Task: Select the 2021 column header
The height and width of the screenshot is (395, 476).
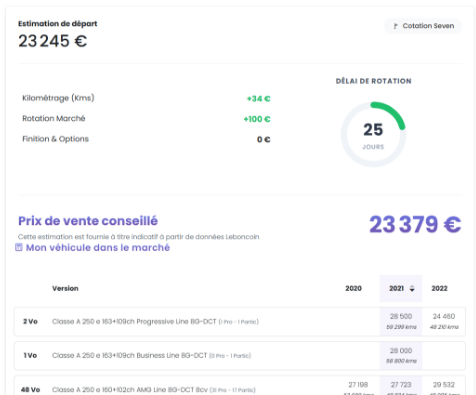Action: 396,288
